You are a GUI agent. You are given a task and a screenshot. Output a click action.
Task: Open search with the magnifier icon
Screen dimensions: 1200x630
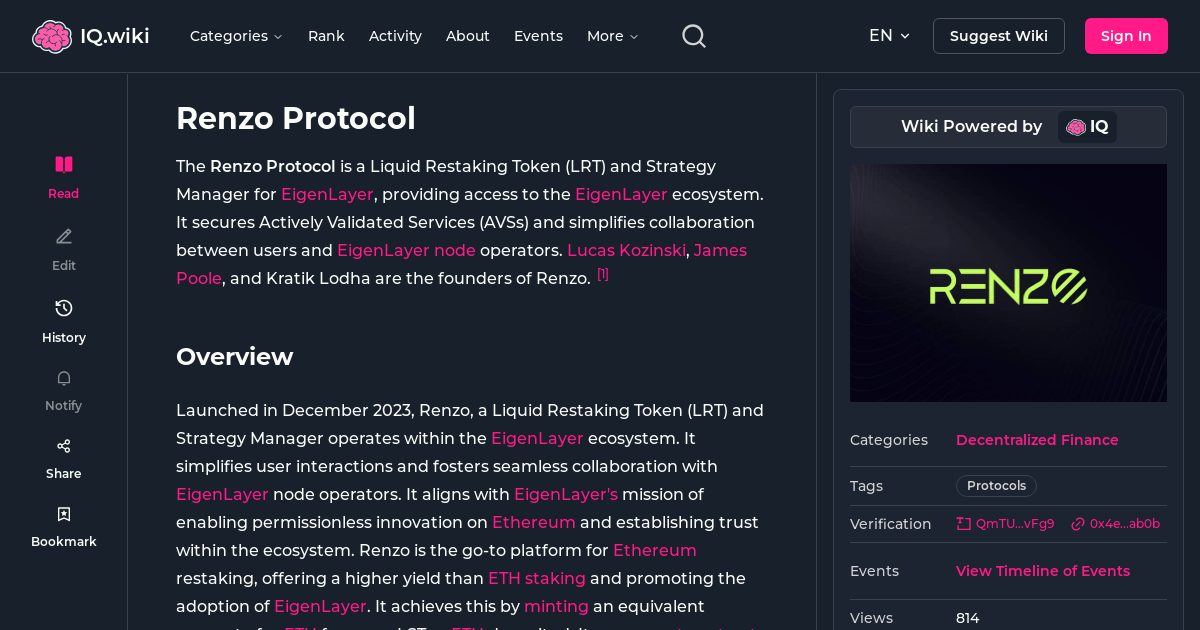(x=693, y=35)
